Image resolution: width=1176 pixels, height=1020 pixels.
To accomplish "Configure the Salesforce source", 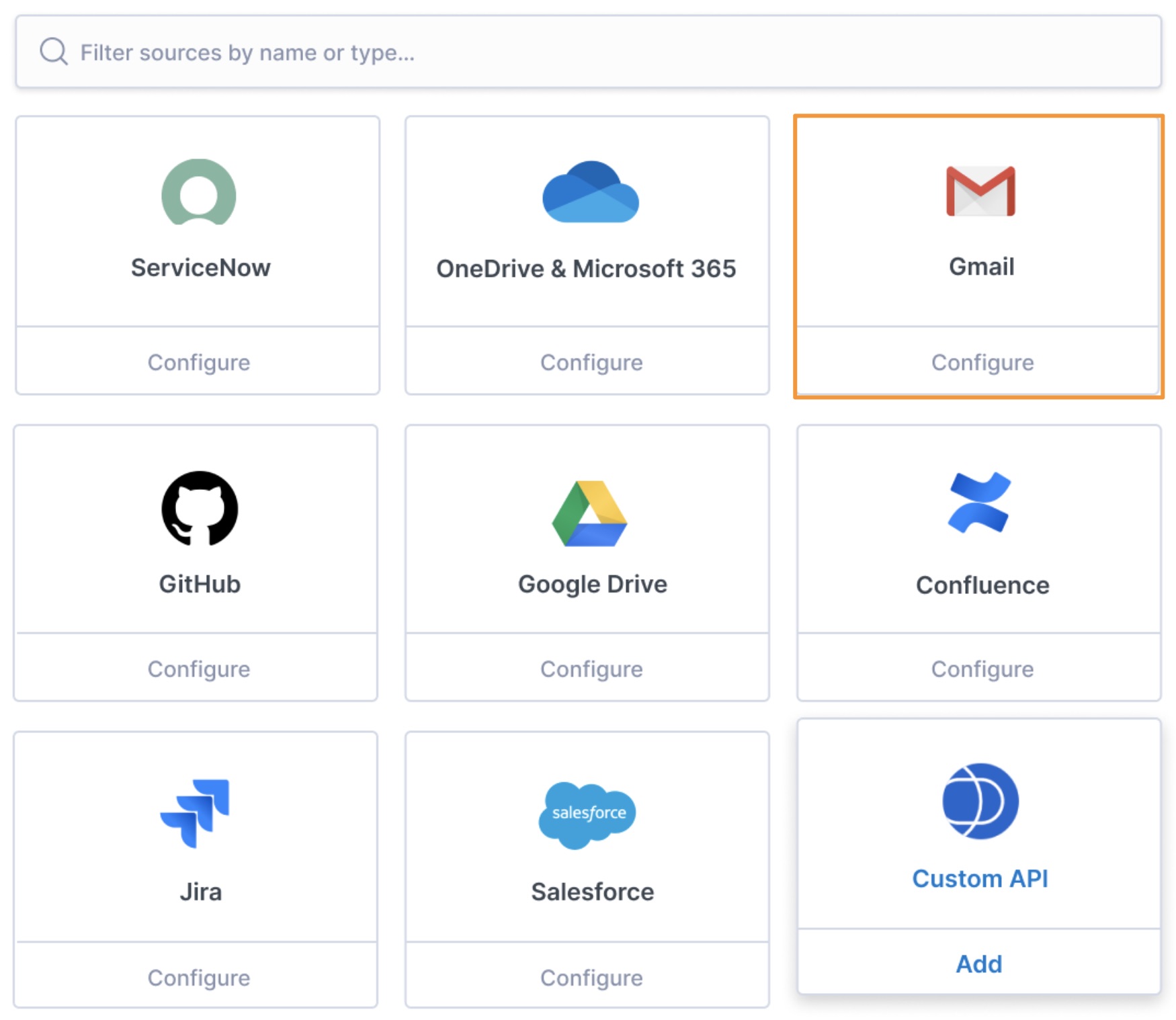I will [x=591, y=978].
